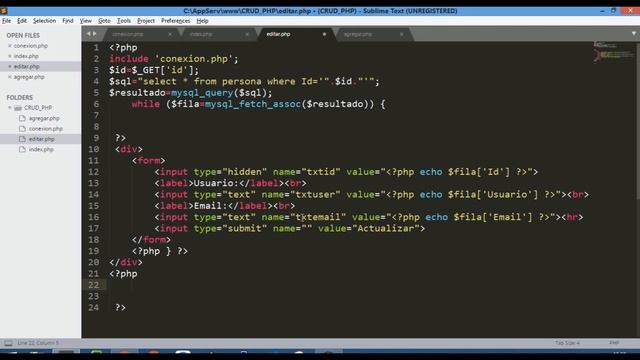Click the CRUD_PHP folder icon
This screenshot has width=640, height=360.
click(x=18, y=108)
